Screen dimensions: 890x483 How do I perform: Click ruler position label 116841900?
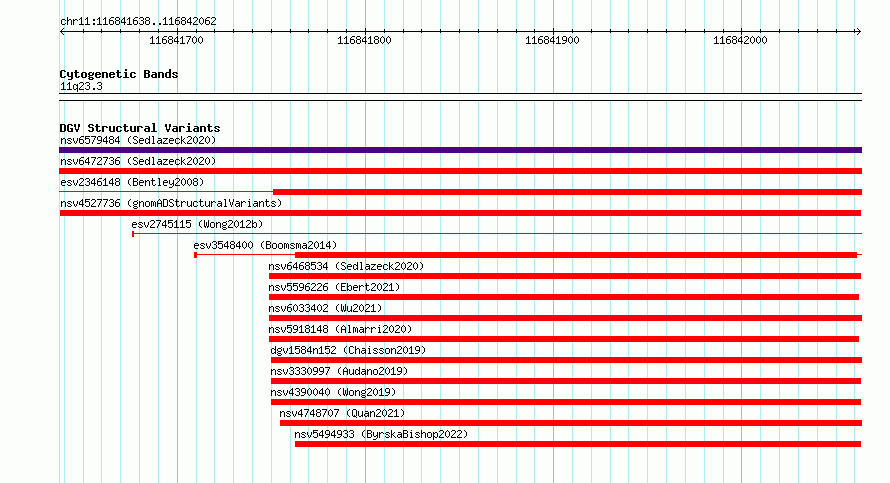(552, 40)
